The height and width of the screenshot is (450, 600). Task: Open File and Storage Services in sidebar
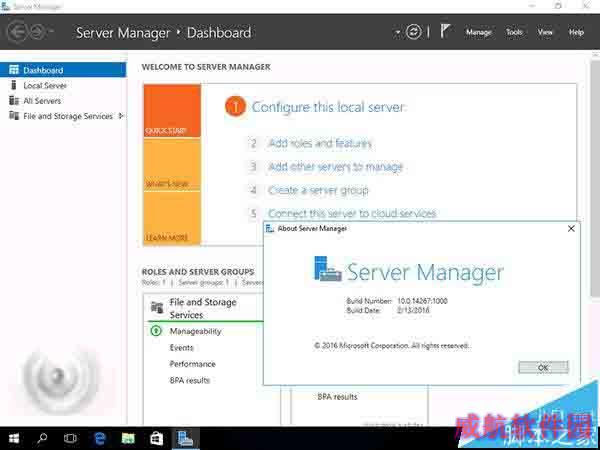[x=68, y=116]
